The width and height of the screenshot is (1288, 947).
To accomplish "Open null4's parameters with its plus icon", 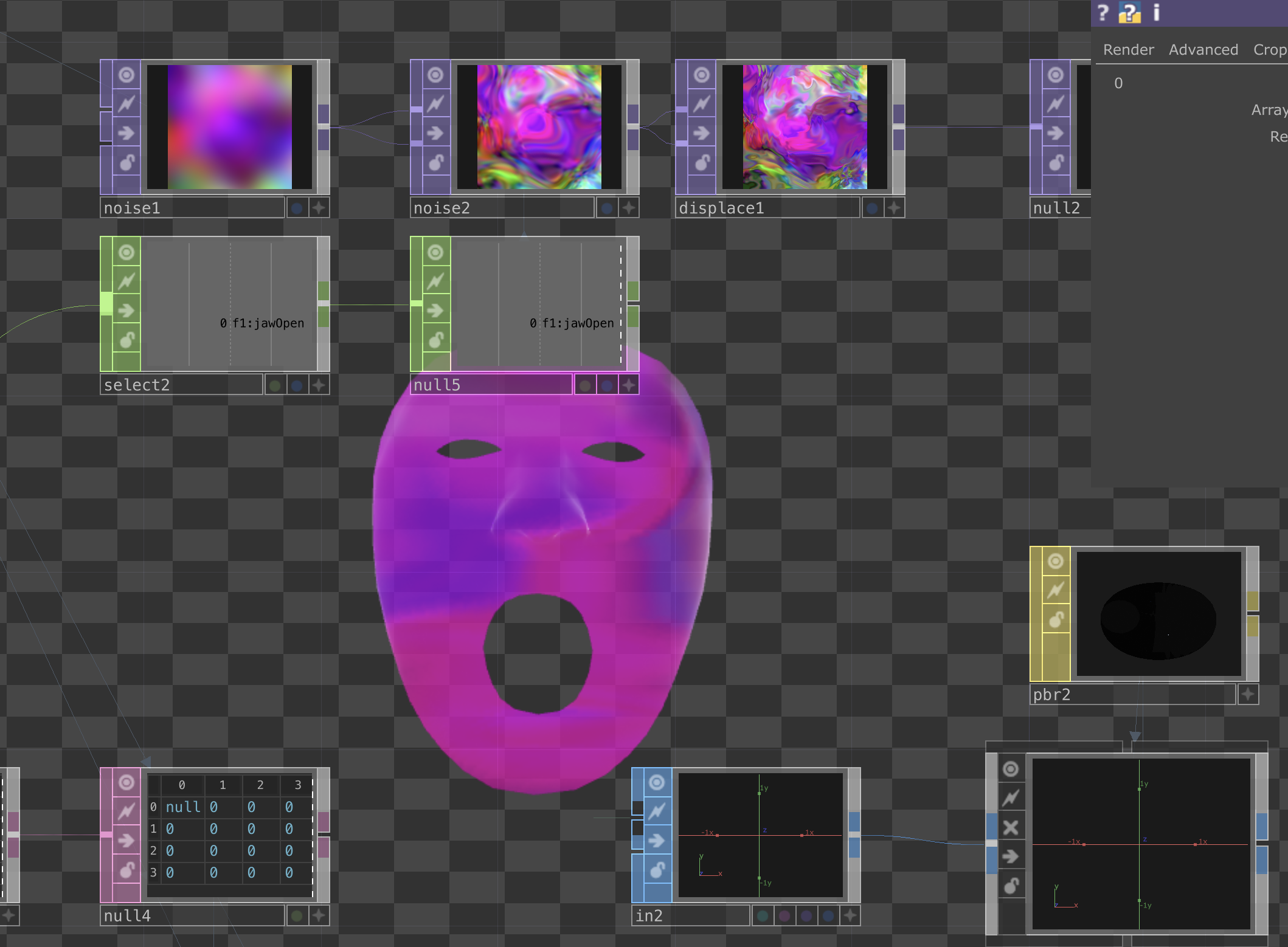I will [319, 915].
